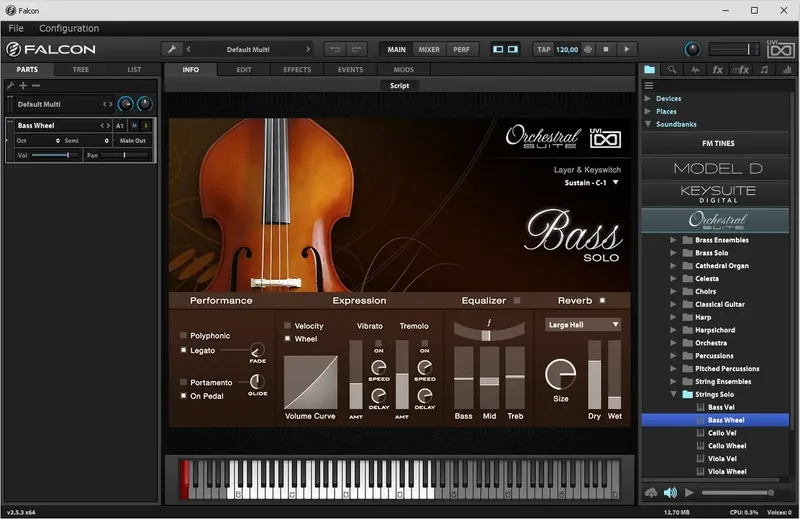Toggle the Legato checkbox

[184, 350]
